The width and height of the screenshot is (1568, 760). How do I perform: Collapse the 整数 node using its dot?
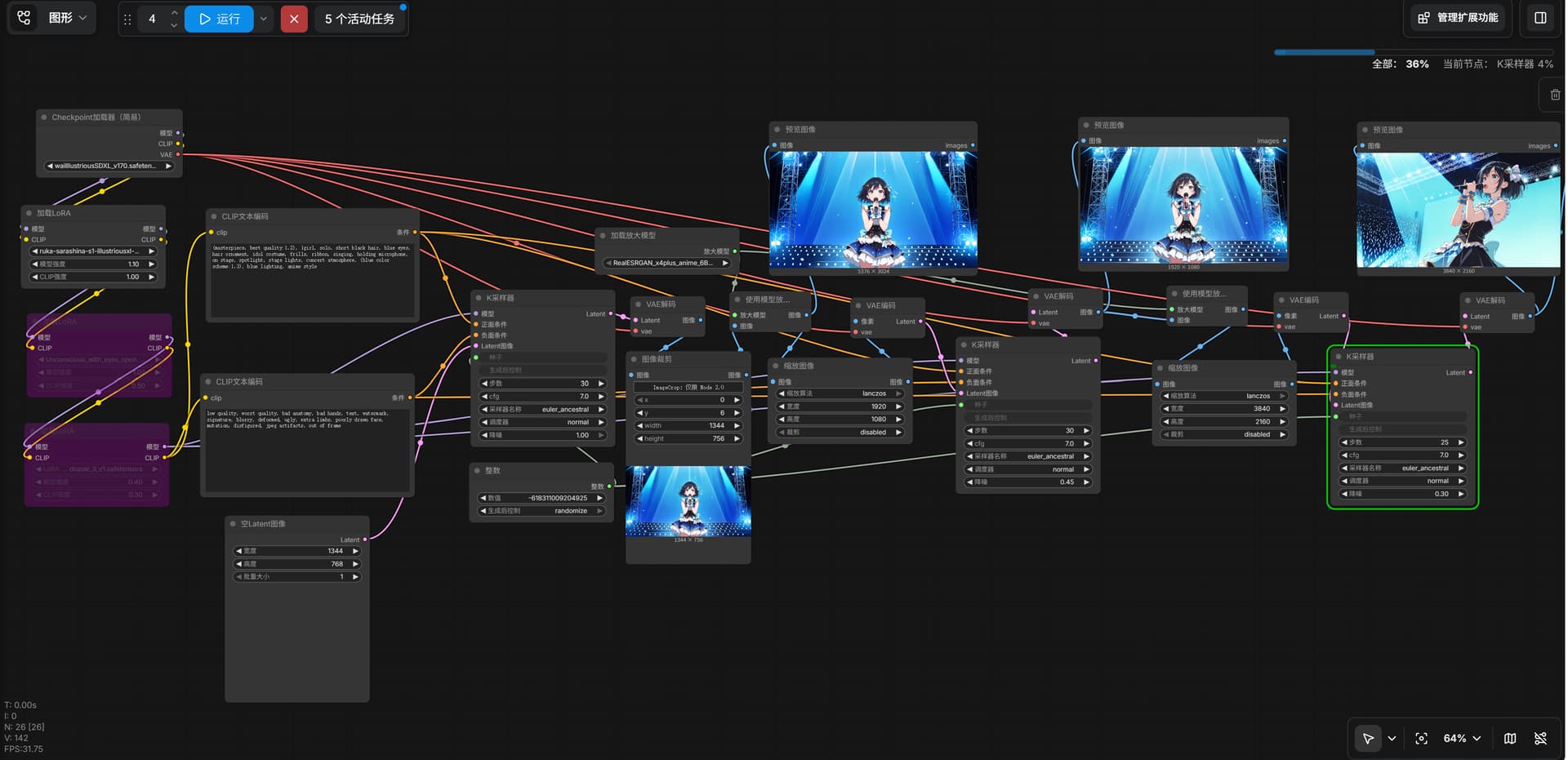pos(477,470)
